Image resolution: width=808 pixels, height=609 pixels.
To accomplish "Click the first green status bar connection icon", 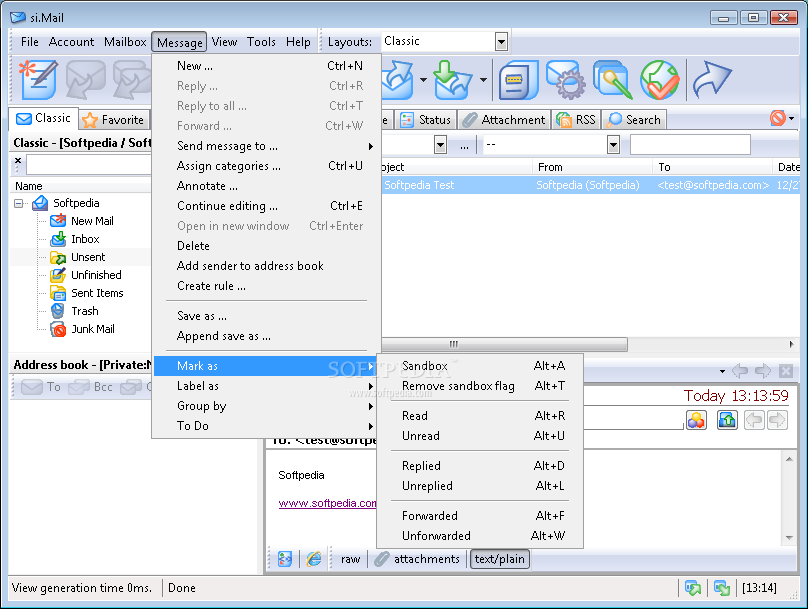I will (x=693, y=587).
